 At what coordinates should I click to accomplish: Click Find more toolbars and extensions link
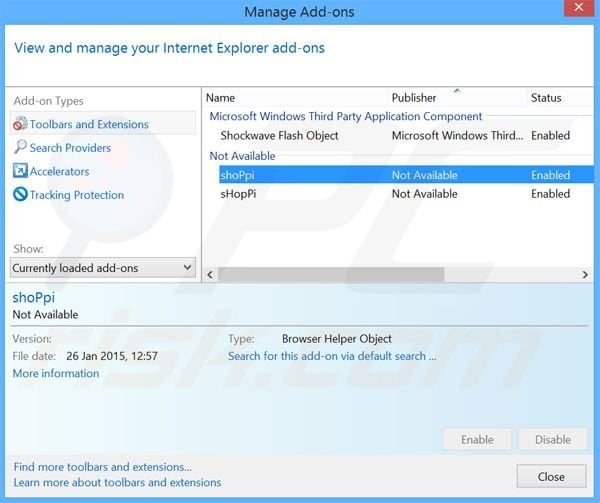[x=103, y=467]
